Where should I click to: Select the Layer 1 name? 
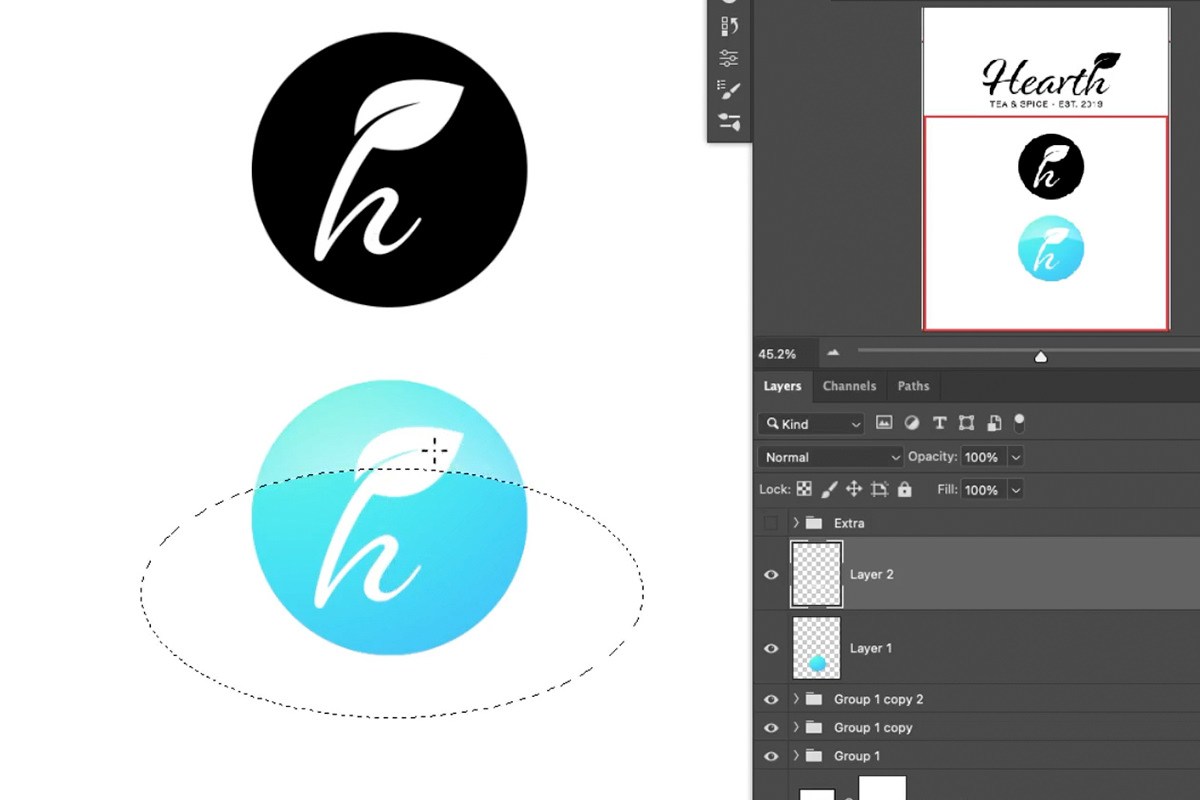872,649
